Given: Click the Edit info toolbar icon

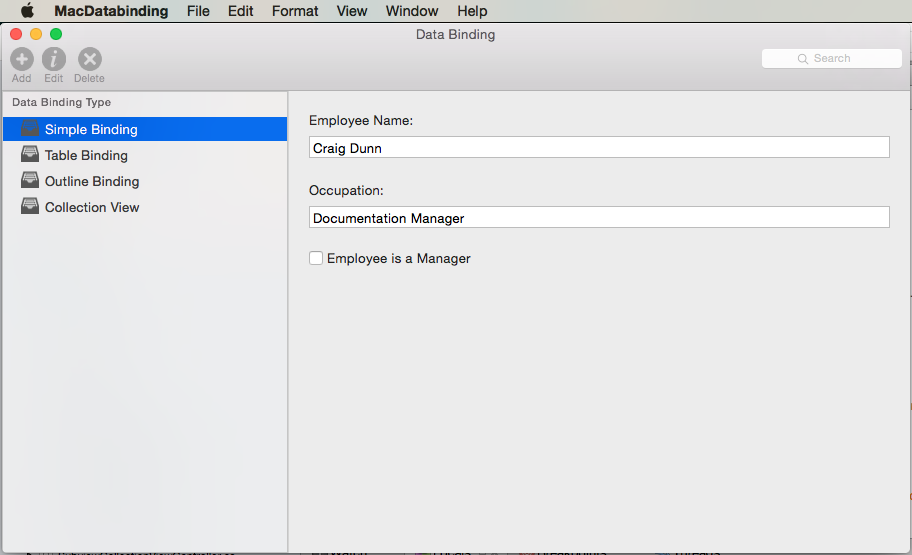Looking at the screenshot, I should pos(54,59).
